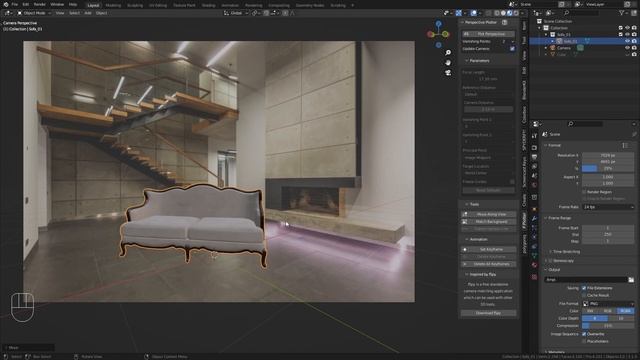Click the Frame Start value field

(x=608, y=228)
